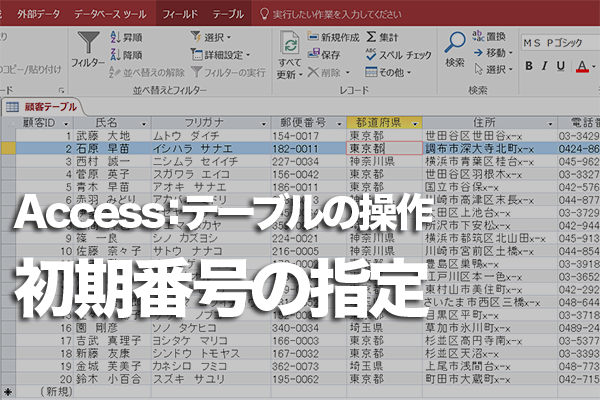600x400 pixels.
Task: Open the フリガナ column filter arrow
Action: point(263,124)
